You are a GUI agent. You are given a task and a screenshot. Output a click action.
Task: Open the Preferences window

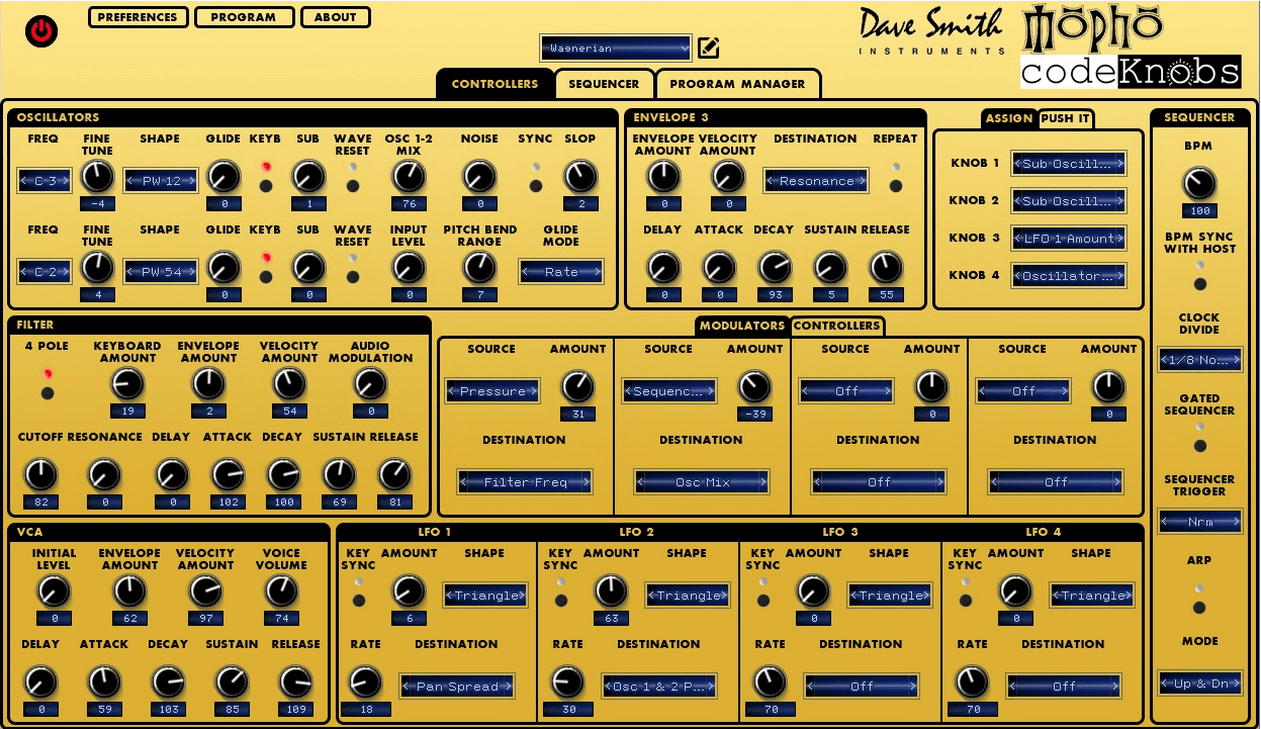click(x=138, y=17)
